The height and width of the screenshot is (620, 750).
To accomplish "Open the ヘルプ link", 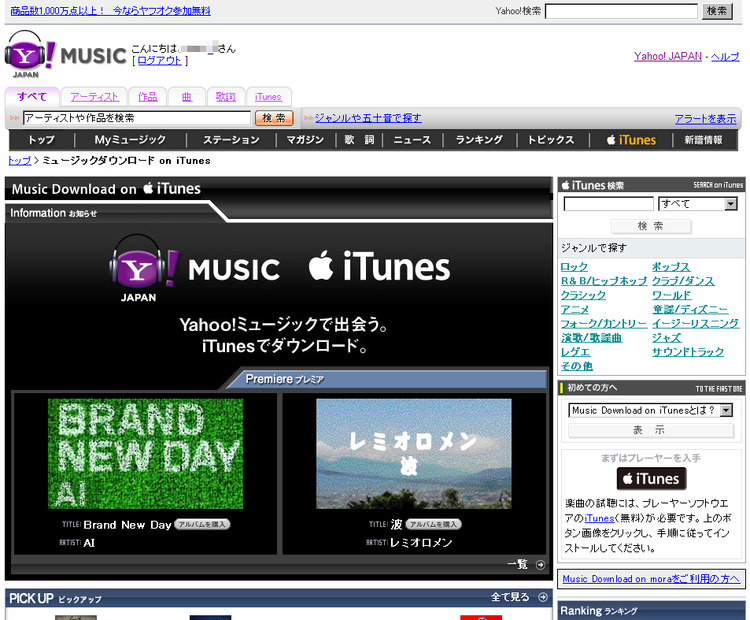I will pos(725,56).
